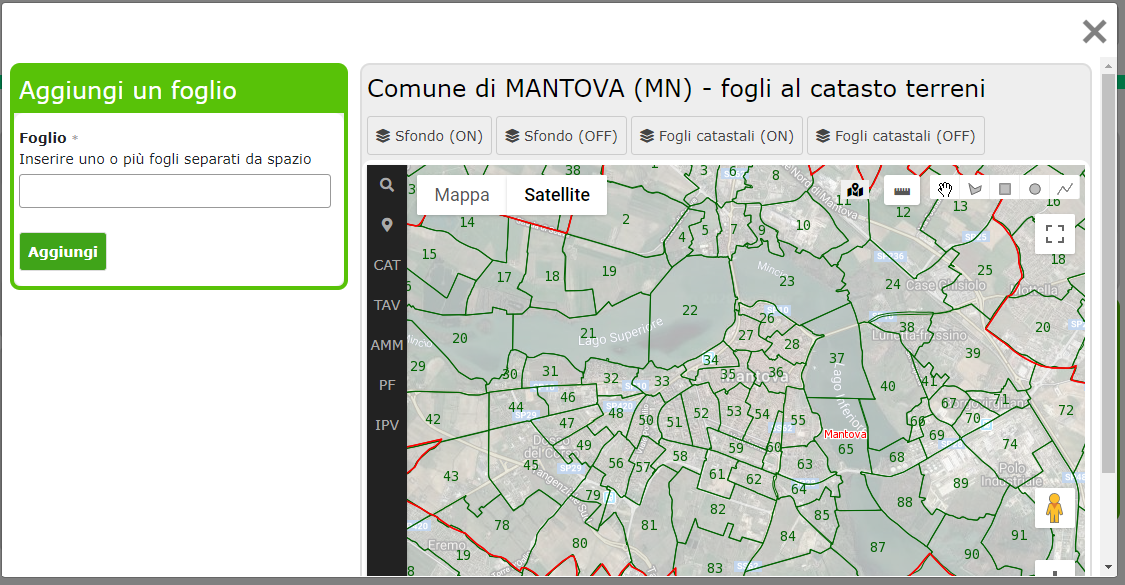Click sheet number 24 on the map

893,284
